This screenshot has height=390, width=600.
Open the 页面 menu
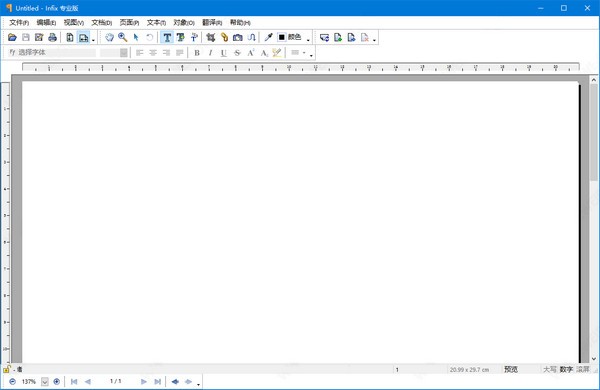pos(129,23)
